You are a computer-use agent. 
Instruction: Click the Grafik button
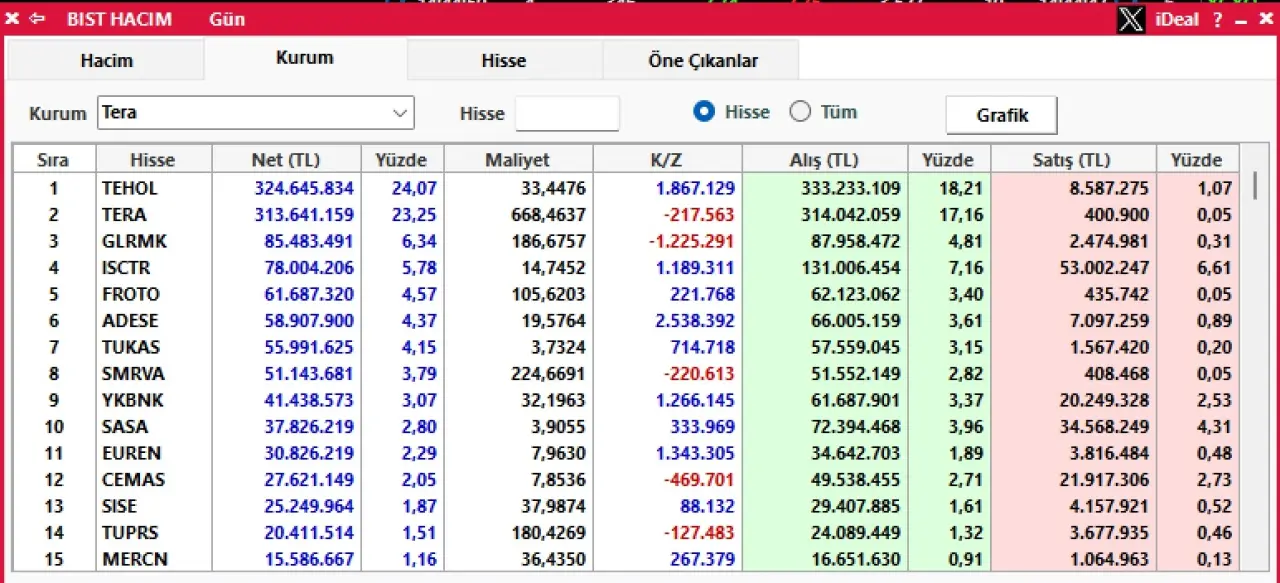point(1001,115)
